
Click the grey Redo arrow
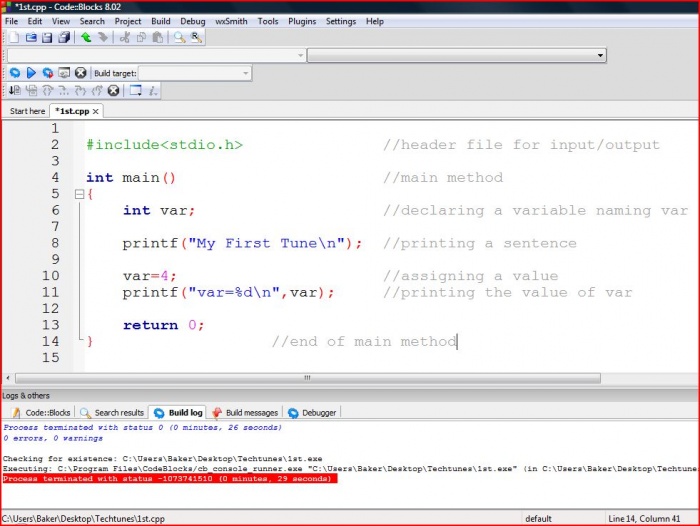coord(103,38)
